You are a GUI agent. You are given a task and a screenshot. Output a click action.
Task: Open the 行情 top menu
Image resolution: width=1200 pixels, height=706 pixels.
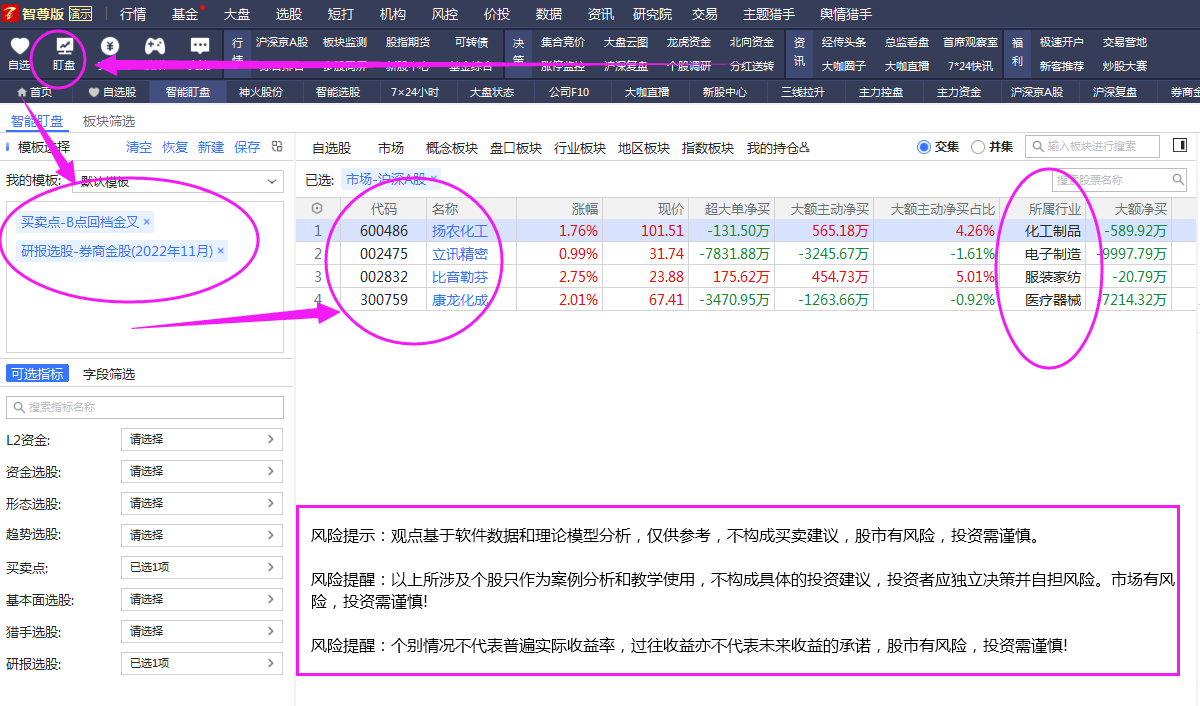[x=133, y=14]
